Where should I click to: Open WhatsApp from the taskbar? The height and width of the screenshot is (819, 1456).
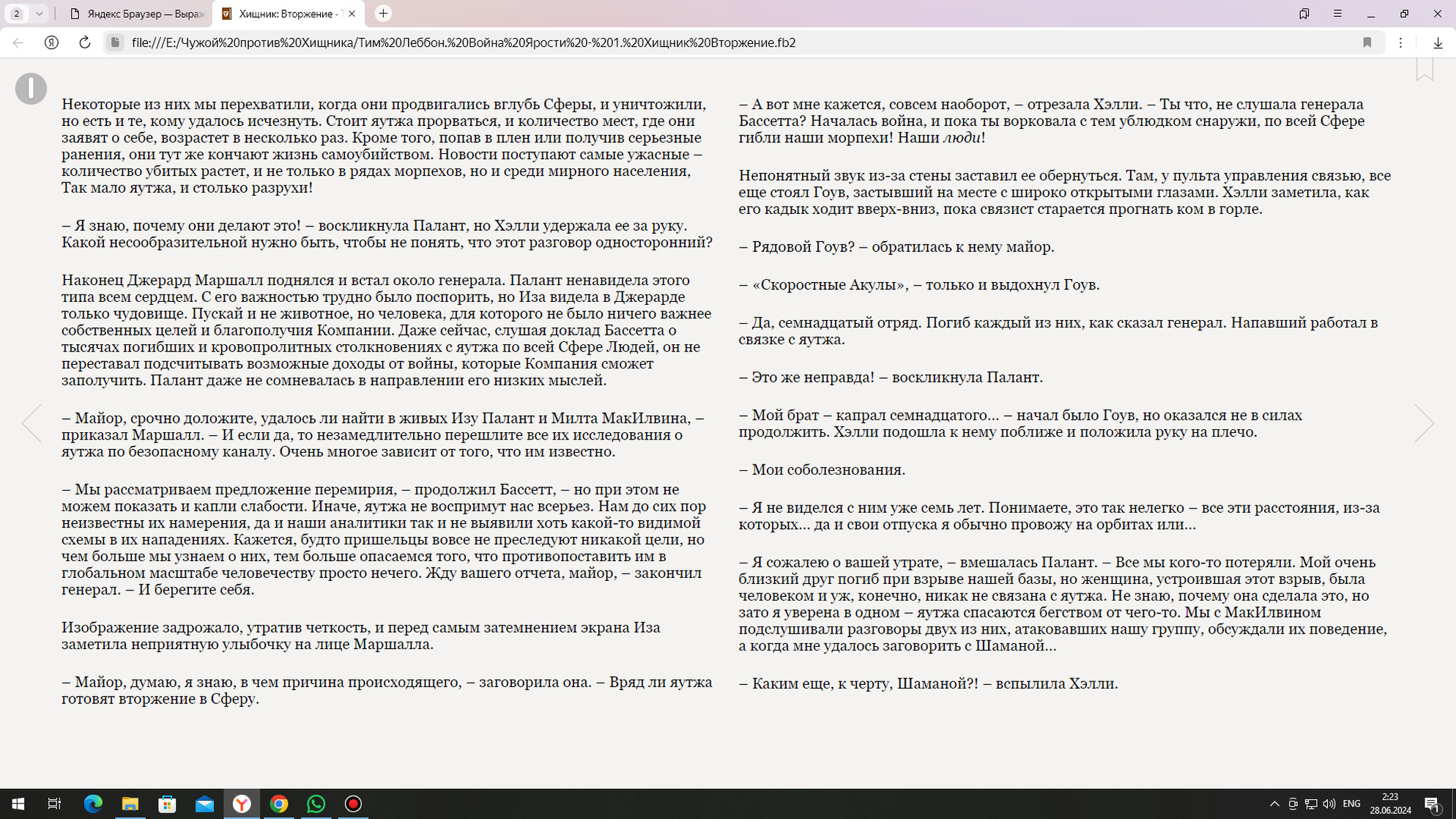[316, 804]
